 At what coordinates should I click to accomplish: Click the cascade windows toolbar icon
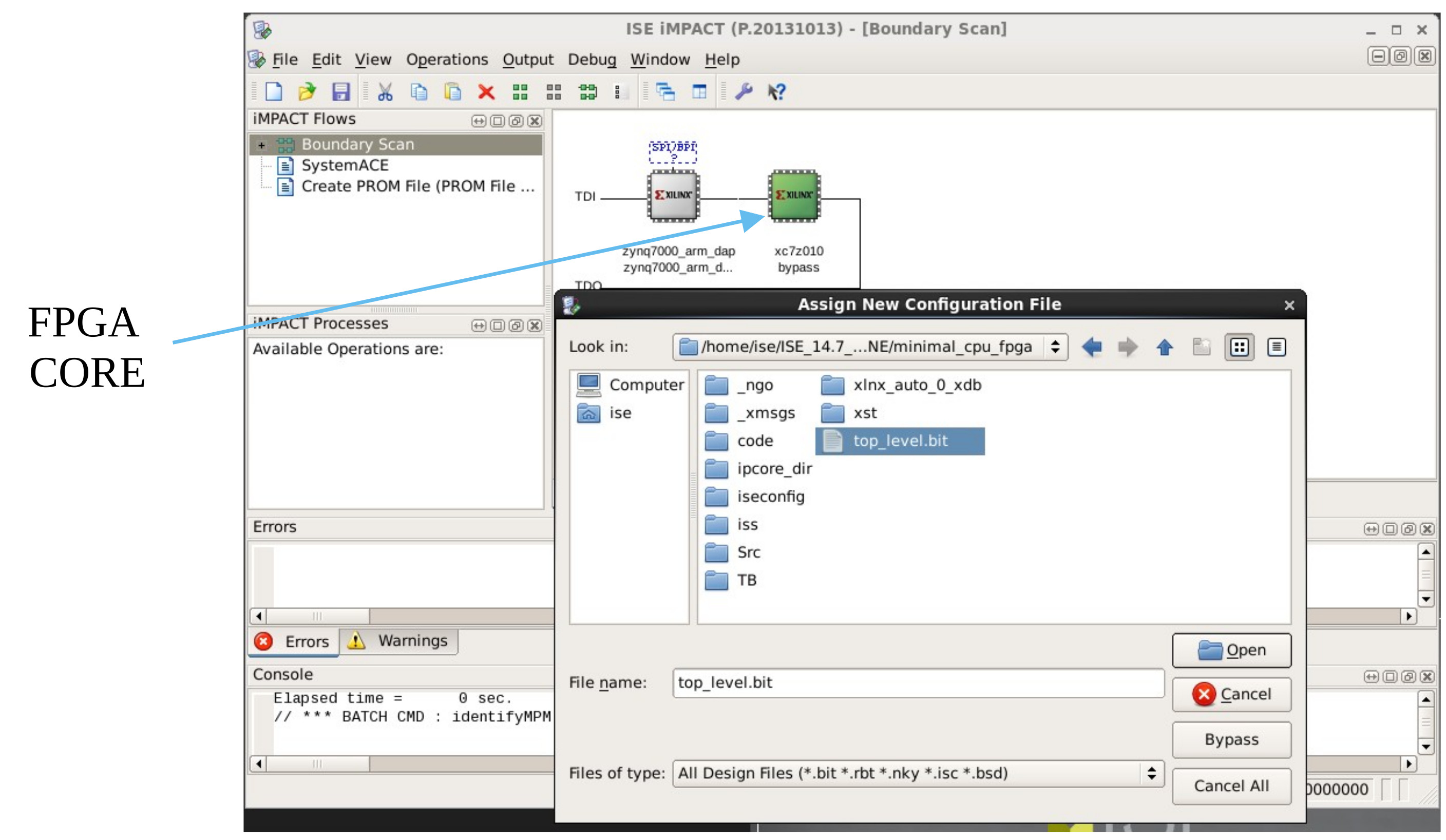665,92
